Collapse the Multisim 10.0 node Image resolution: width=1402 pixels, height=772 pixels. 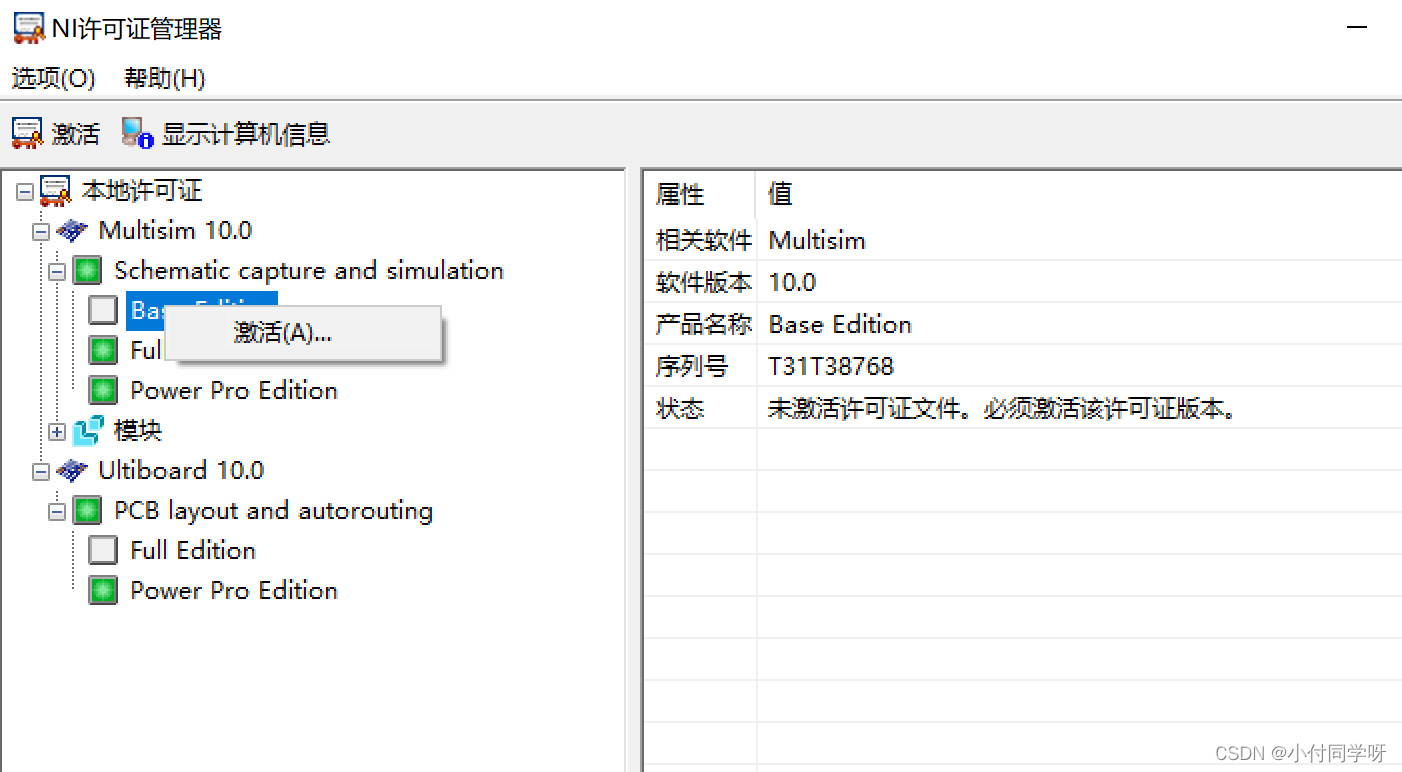(41, 231)
